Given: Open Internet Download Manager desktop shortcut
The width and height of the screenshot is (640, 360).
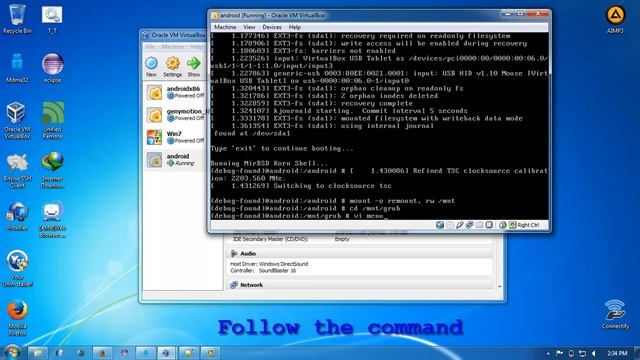Looking at the screenshot, I should 52,170.
